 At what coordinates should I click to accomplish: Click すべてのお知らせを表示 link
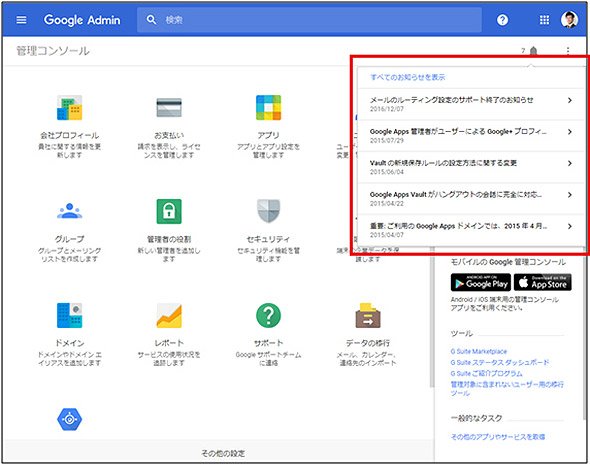(x=408, y=77)
